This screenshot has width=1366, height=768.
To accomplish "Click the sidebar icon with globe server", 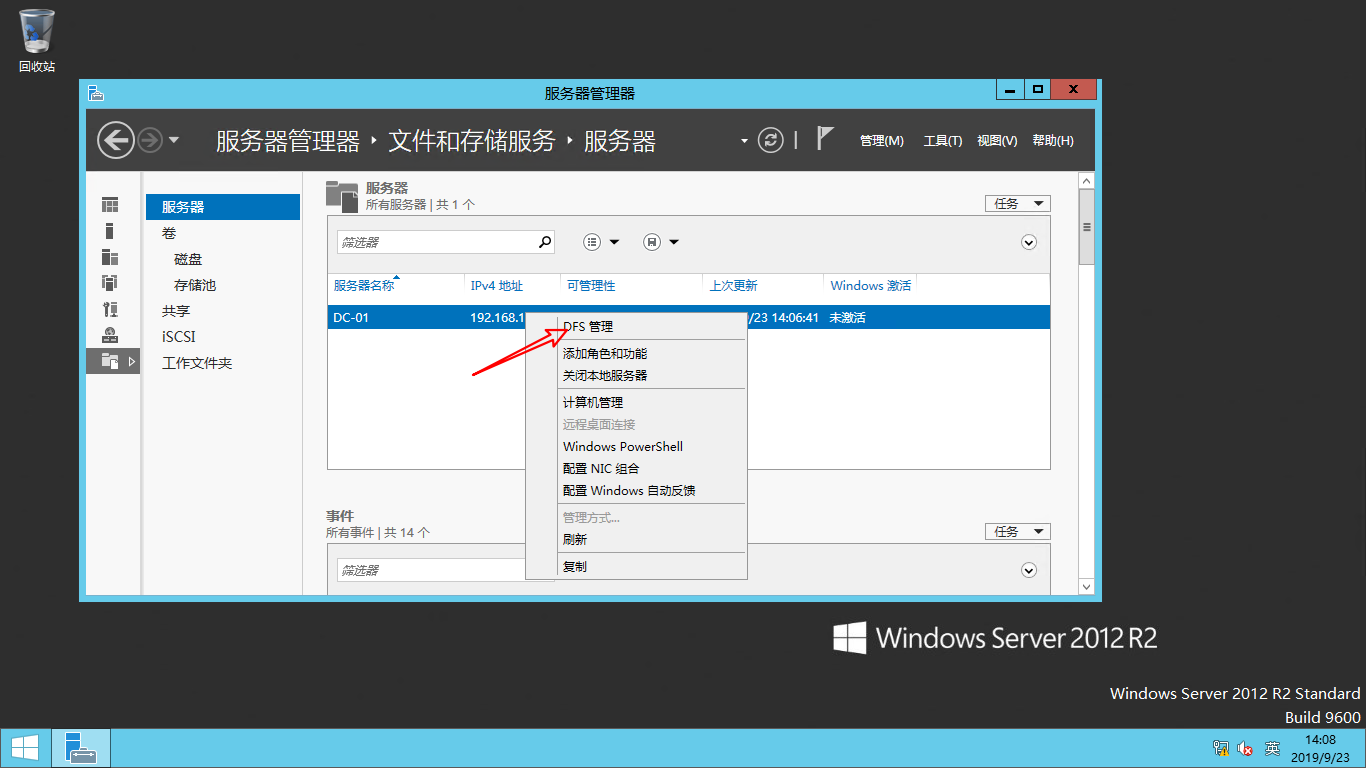I will pyautogui.click(x=110, y=335).
